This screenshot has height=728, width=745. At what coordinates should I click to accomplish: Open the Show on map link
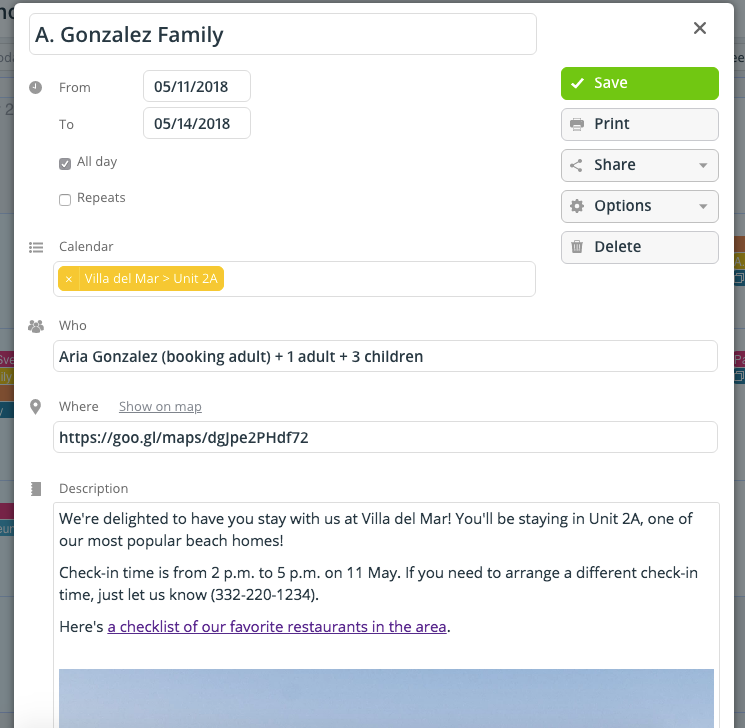tap(160, 407)
